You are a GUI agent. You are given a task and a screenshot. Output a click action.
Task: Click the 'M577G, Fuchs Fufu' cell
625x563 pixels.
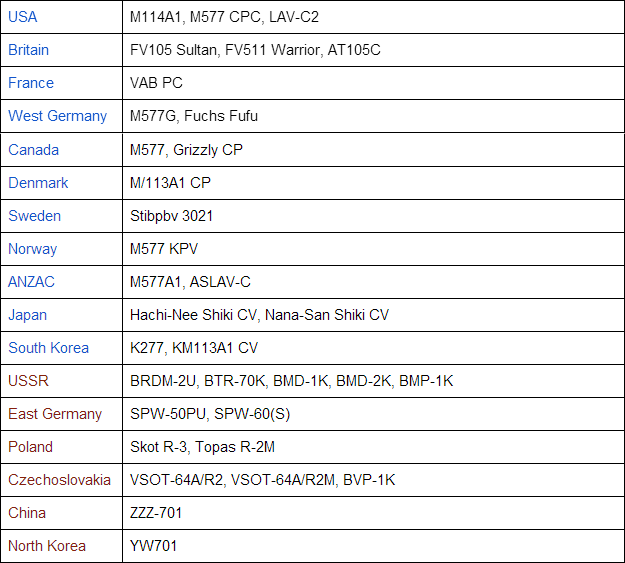pyautogui.click(x=373, y=116)
